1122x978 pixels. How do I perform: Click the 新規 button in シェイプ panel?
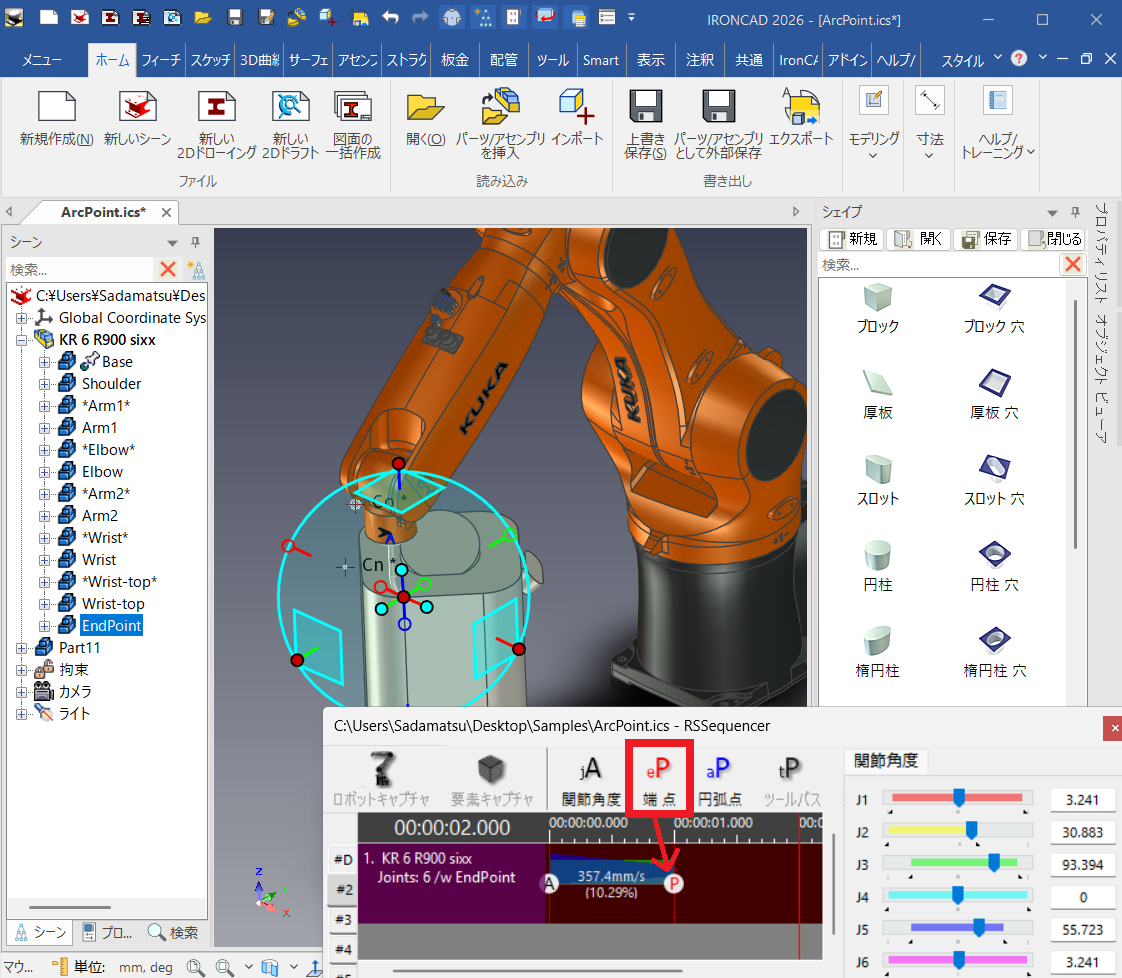852,239
